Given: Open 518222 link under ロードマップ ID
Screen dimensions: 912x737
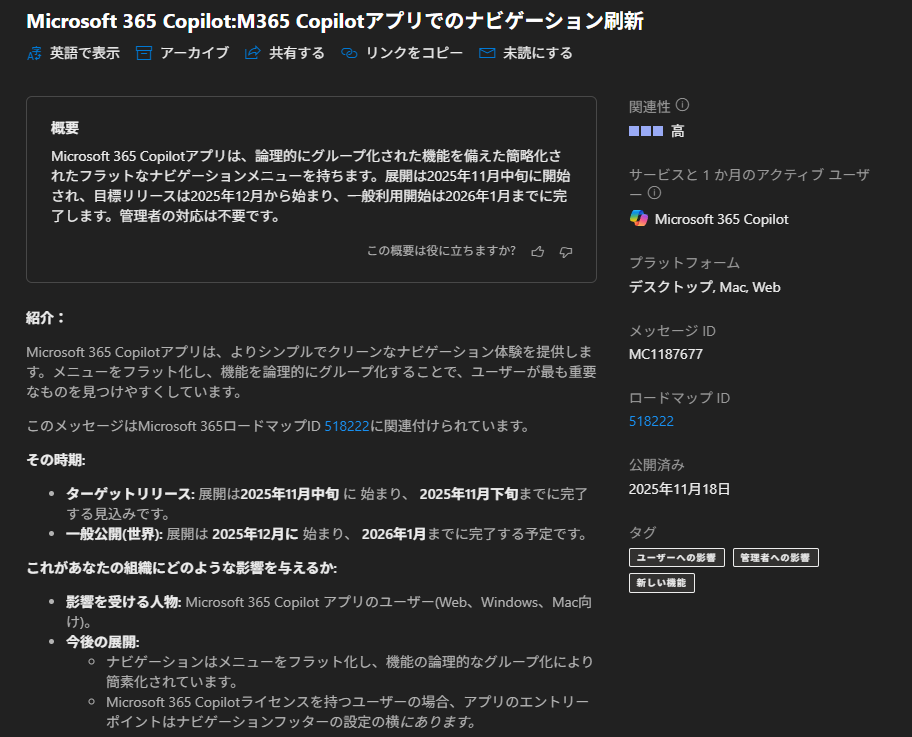Looking at the screenshot, I should (x=651, y=421).
